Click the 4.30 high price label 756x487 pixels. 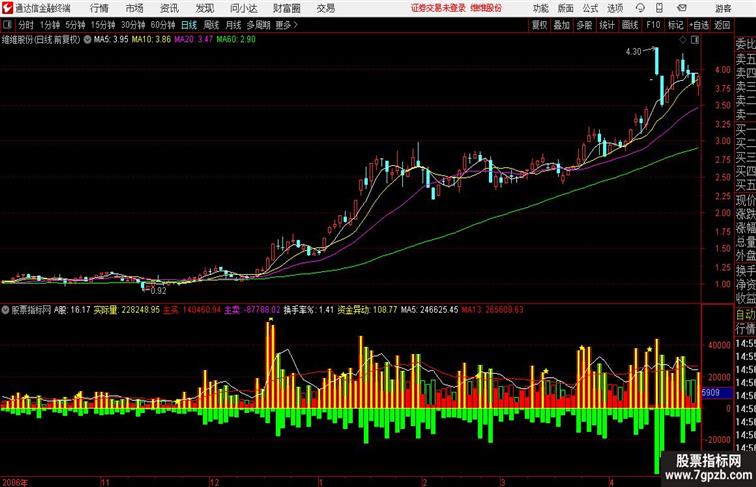(x=634, y=52)
